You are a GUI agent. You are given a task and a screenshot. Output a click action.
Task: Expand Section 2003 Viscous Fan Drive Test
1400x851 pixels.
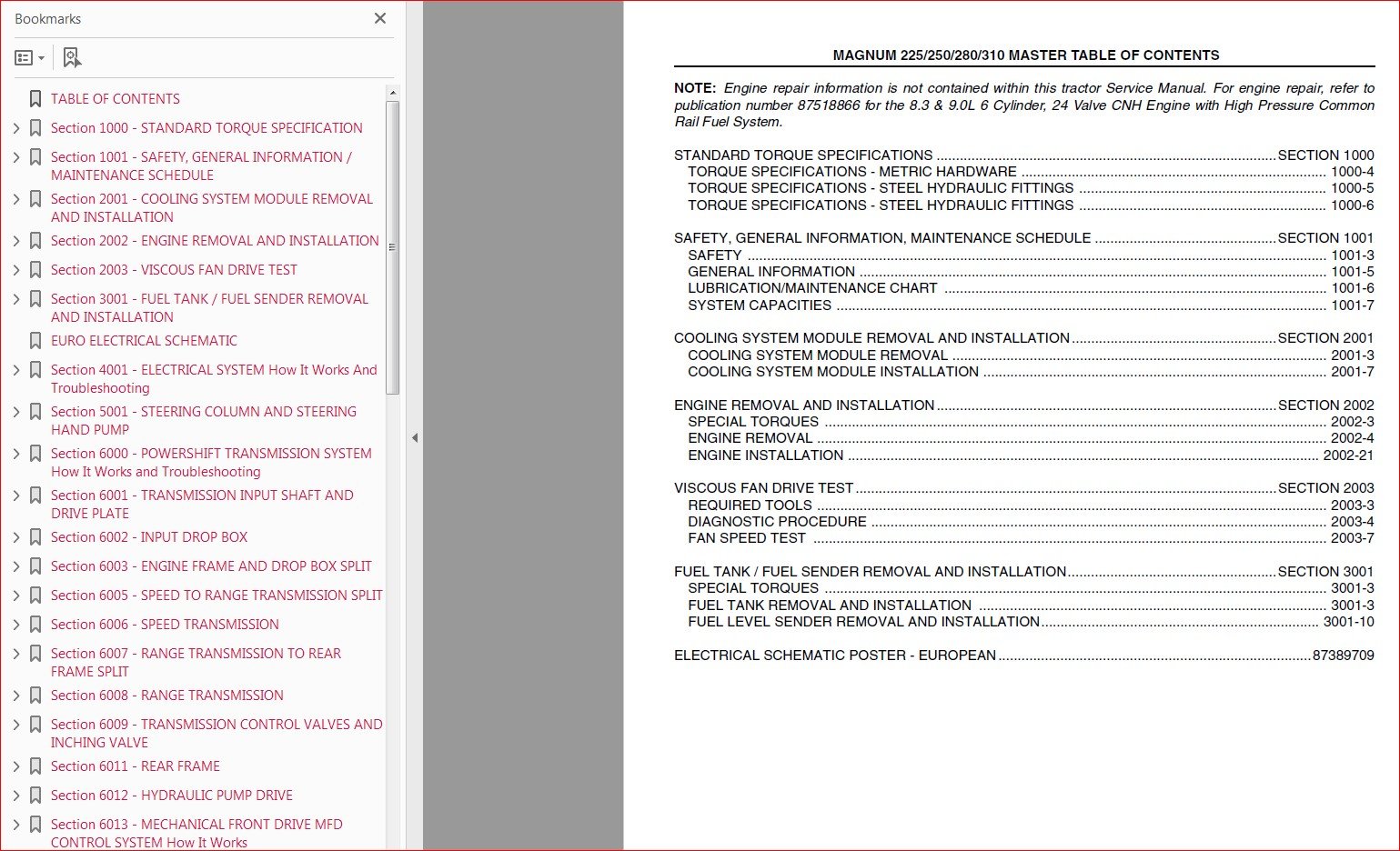click(16, 270)
